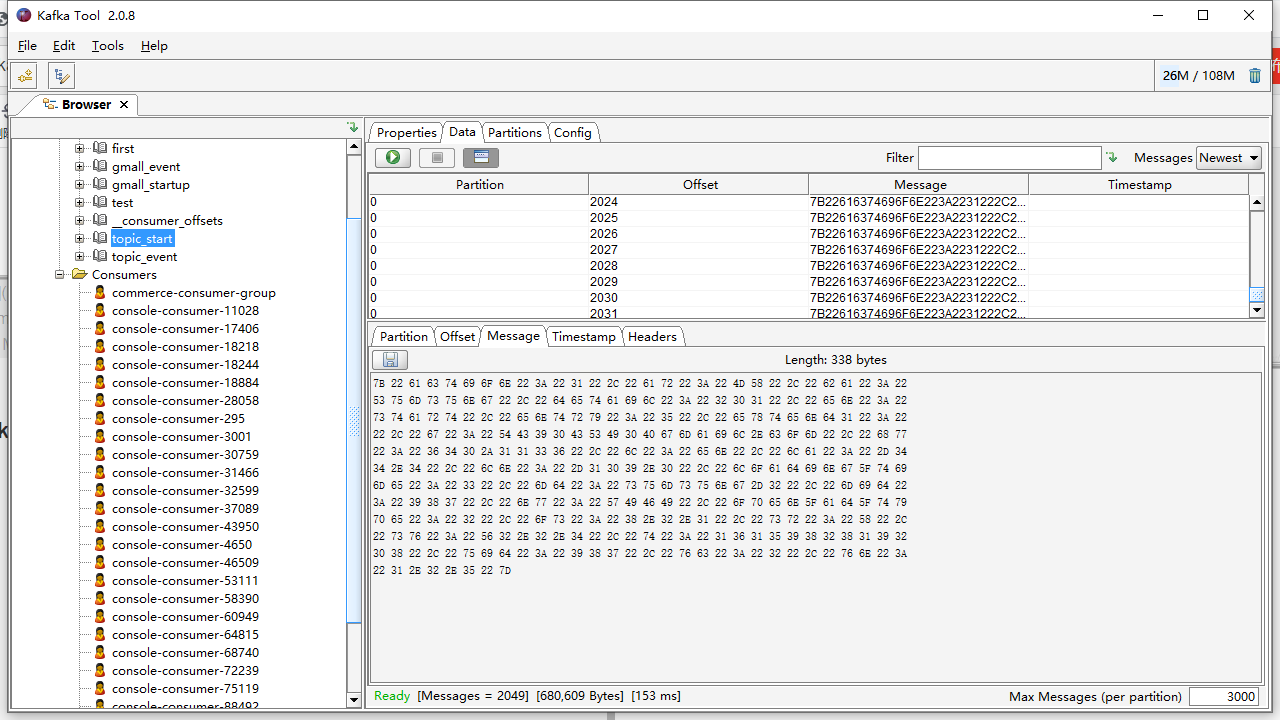Screen dimensions: 1280x720
Task: Expand the topic_event topic node
Action: 80,256
